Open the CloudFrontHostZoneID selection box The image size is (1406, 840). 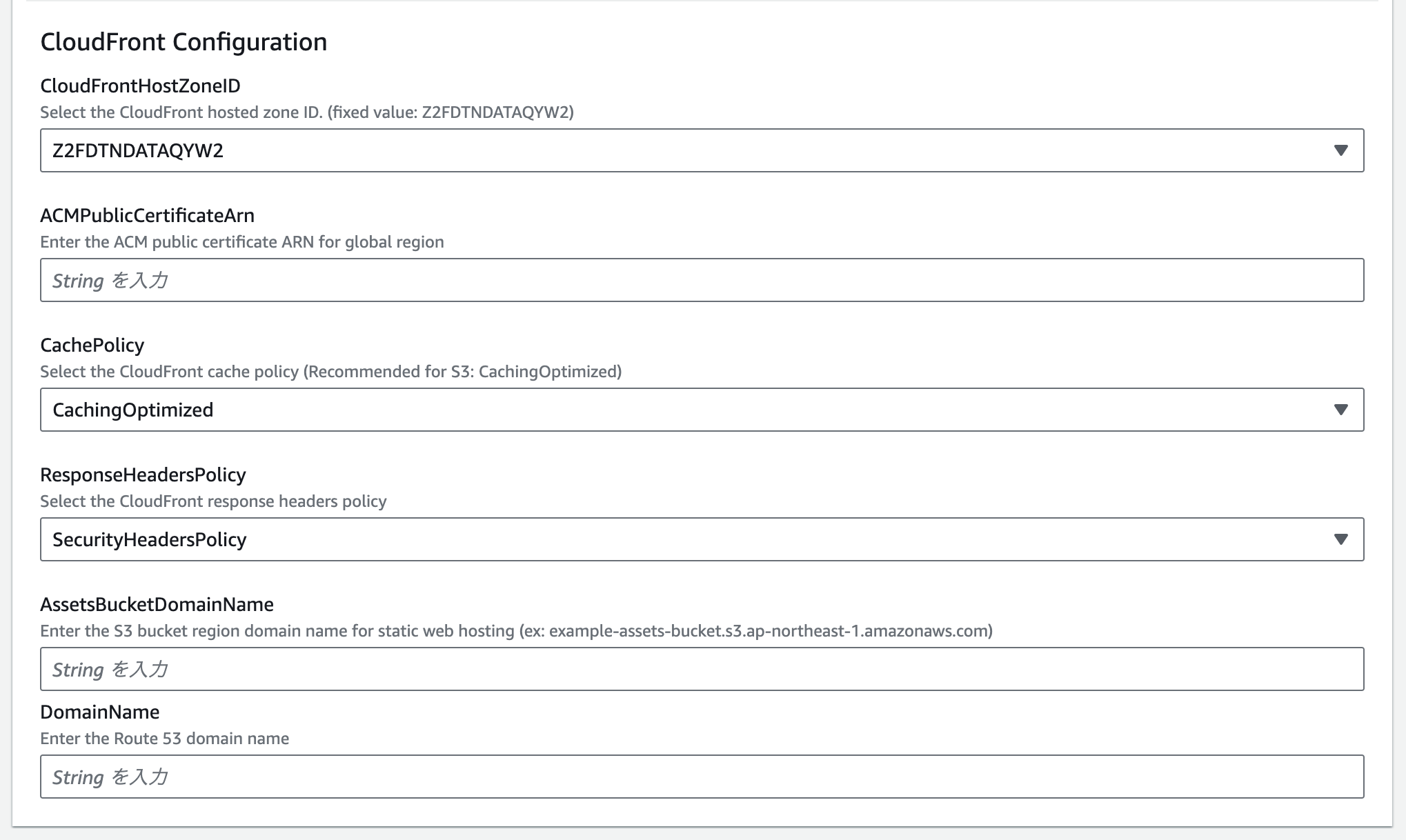click(690, 150)
